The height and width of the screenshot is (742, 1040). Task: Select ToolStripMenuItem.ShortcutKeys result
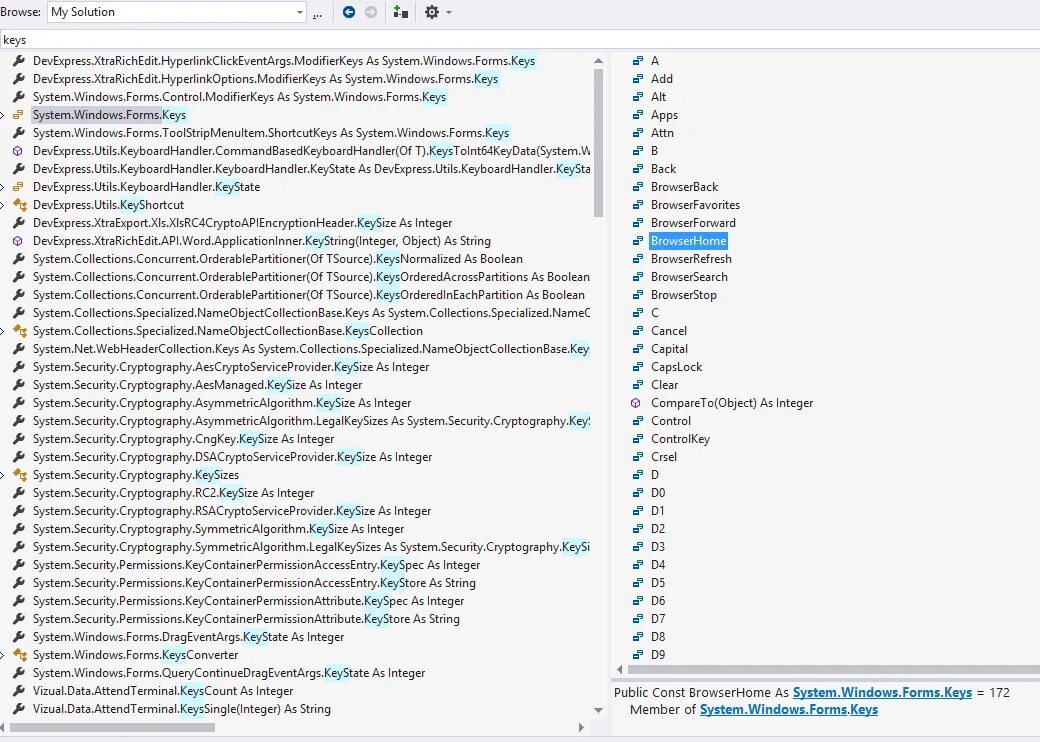point(271,133)
